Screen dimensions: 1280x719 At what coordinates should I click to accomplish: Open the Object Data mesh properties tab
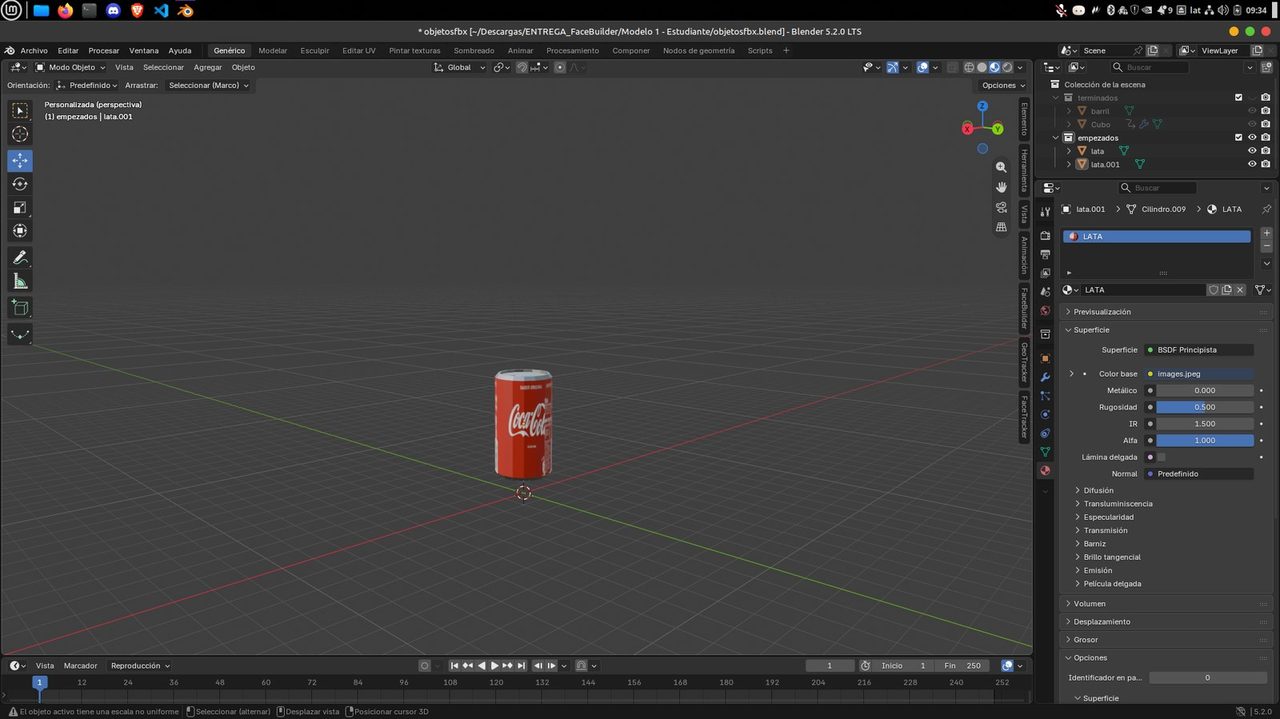pyautogui.click(x=1045, y=452)
